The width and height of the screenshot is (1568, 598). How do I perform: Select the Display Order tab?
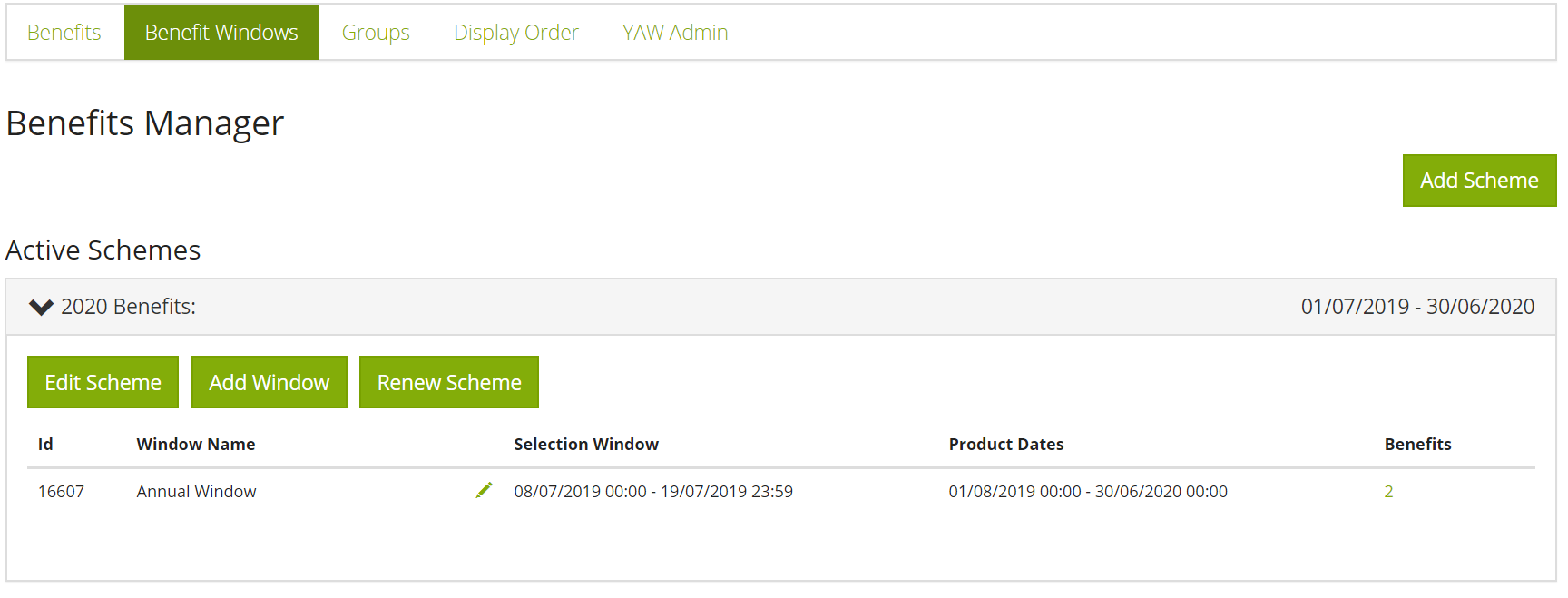coord(515,32)
